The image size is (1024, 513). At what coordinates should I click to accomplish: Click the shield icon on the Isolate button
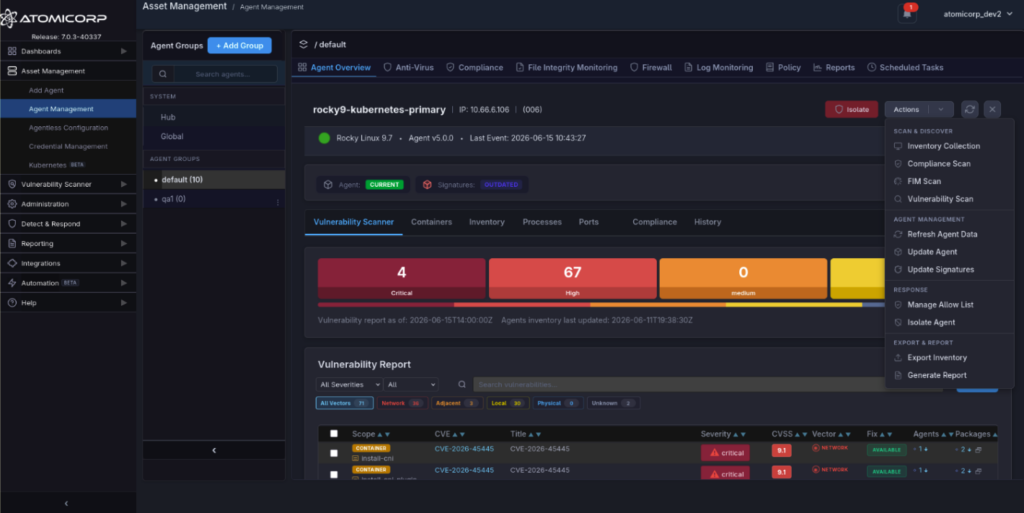[x=839, y=110]
